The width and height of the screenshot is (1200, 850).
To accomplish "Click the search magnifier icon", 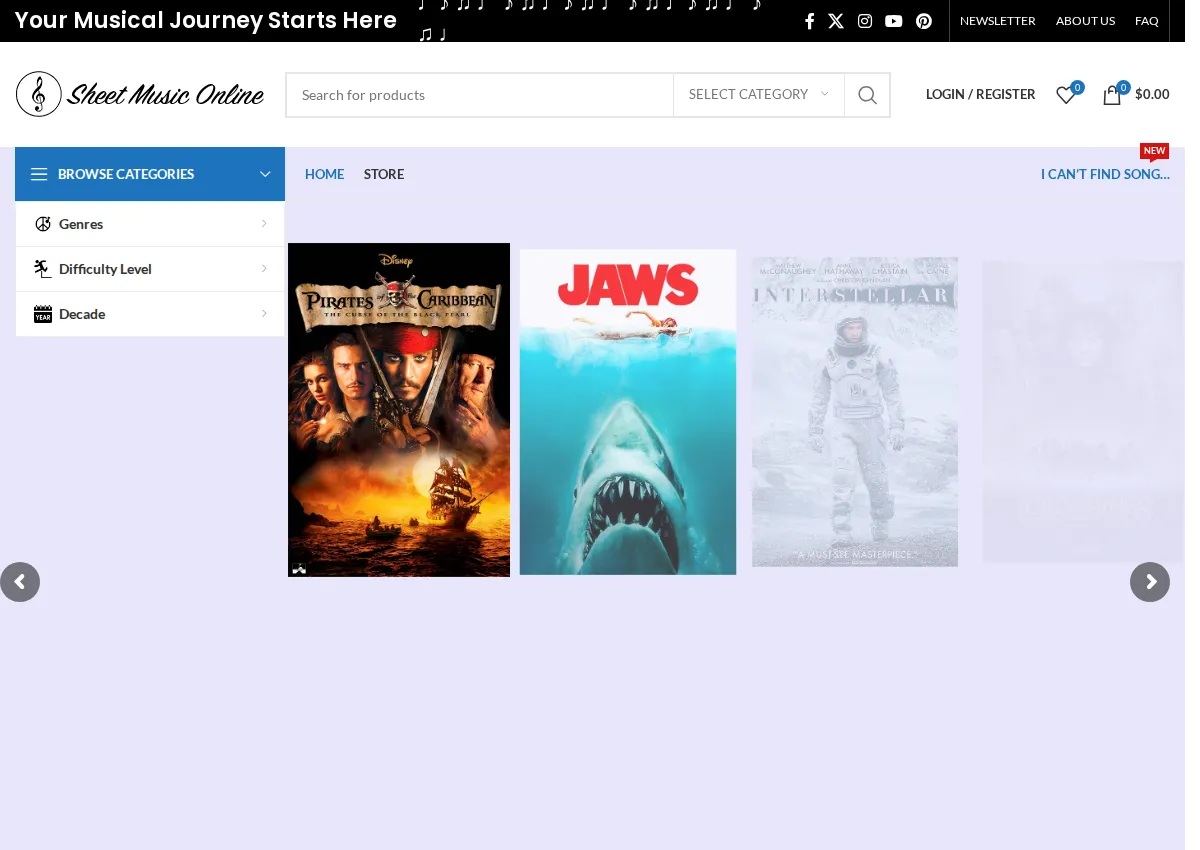I will tap(867, 95).
